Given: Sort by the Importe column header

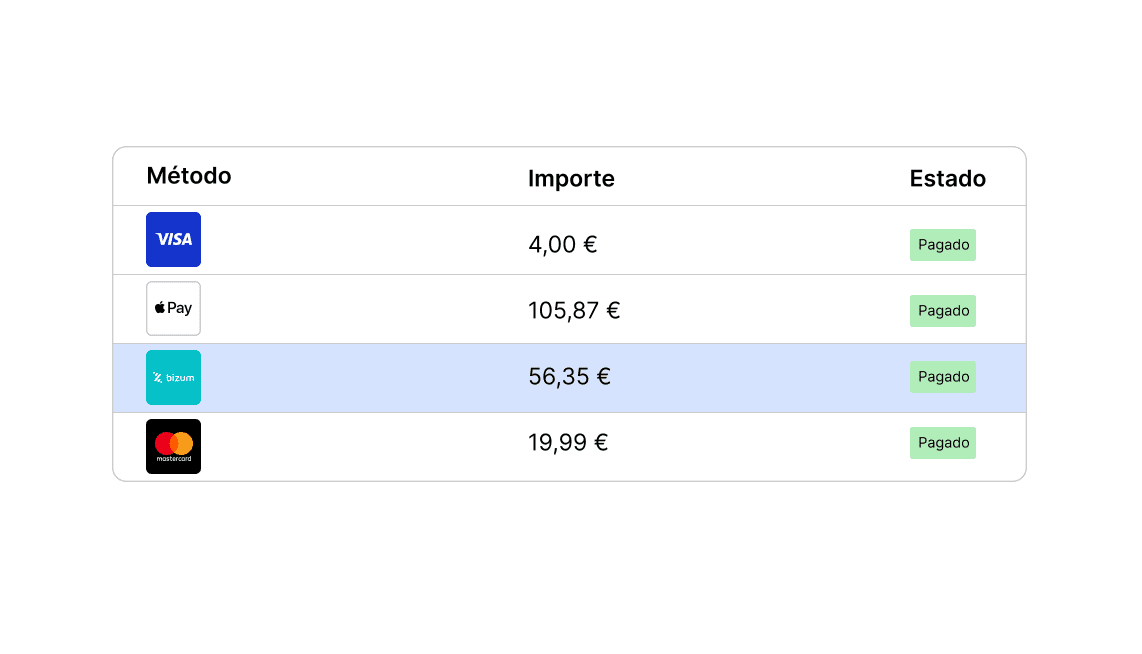Looking at the screenshot, I should tap(571, 179).
